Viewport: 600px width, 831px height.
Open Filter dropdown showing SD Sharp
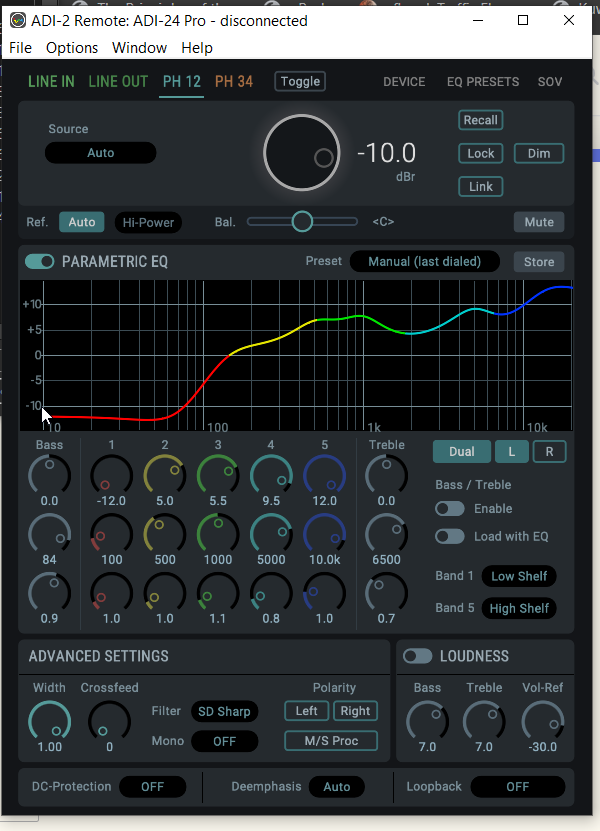tap(224, 711)
